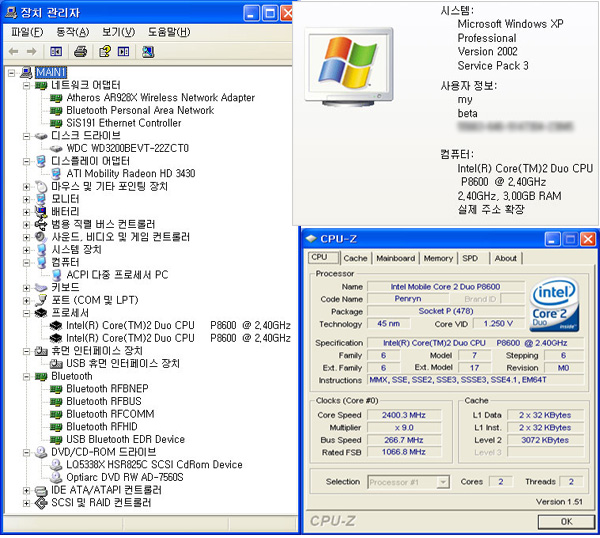
Task: Click the Print toolbar icon
Action: tap(80, 51)
